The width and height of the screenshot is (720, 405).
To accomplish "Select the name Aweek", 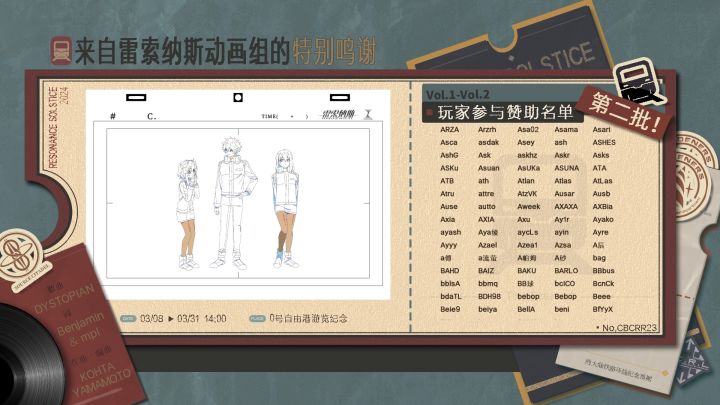I will (529, 207).
